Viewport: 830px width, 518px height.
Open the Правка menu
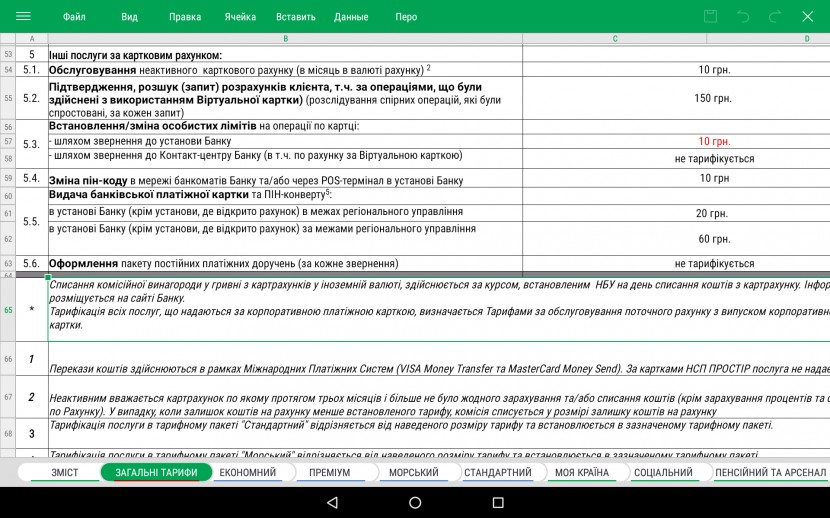[185, 17]
